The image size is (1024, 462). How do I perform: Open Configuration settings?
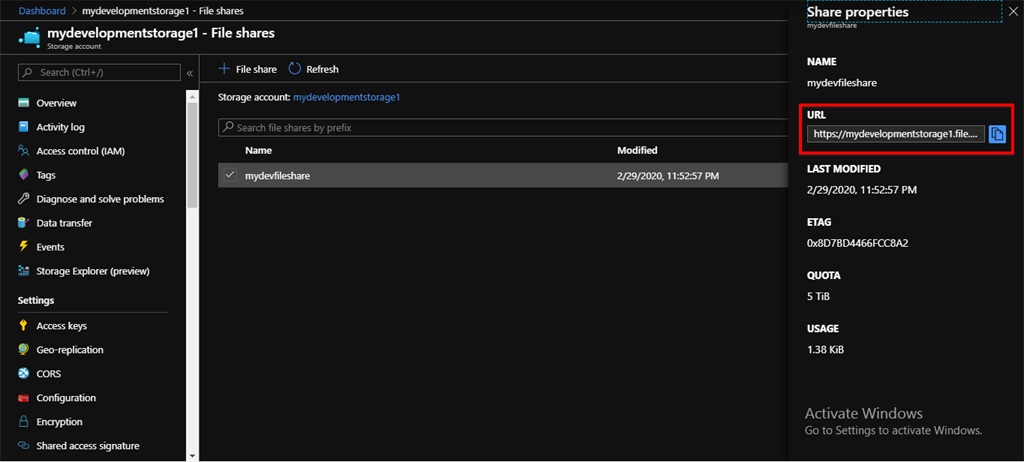point(66,398)
